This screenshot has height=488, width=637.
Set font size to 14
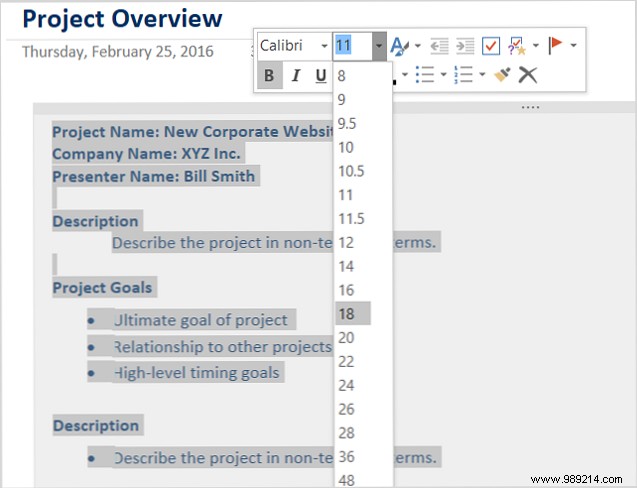click(x=347, y=267)
